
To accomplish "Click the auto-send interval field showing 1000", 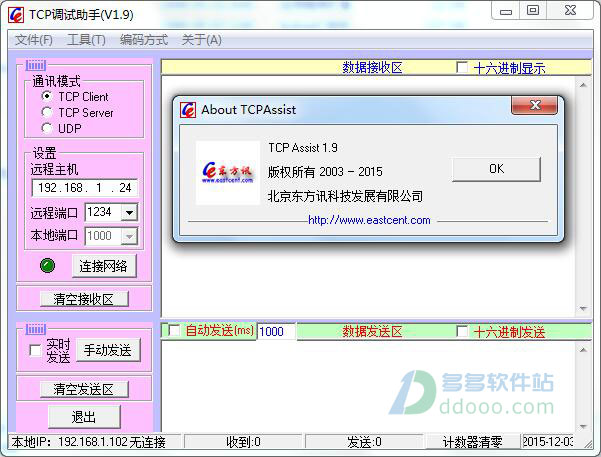I will [276, 331].
